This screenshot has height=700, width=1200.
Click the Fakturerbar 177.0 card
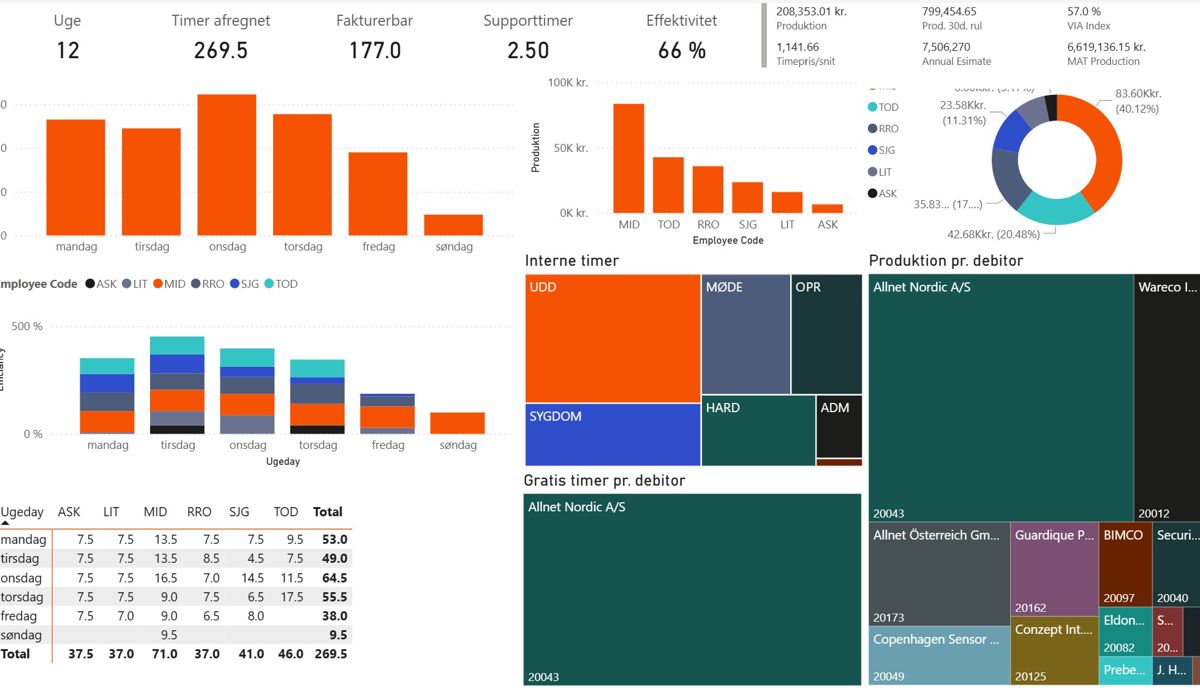pos(375,38)
